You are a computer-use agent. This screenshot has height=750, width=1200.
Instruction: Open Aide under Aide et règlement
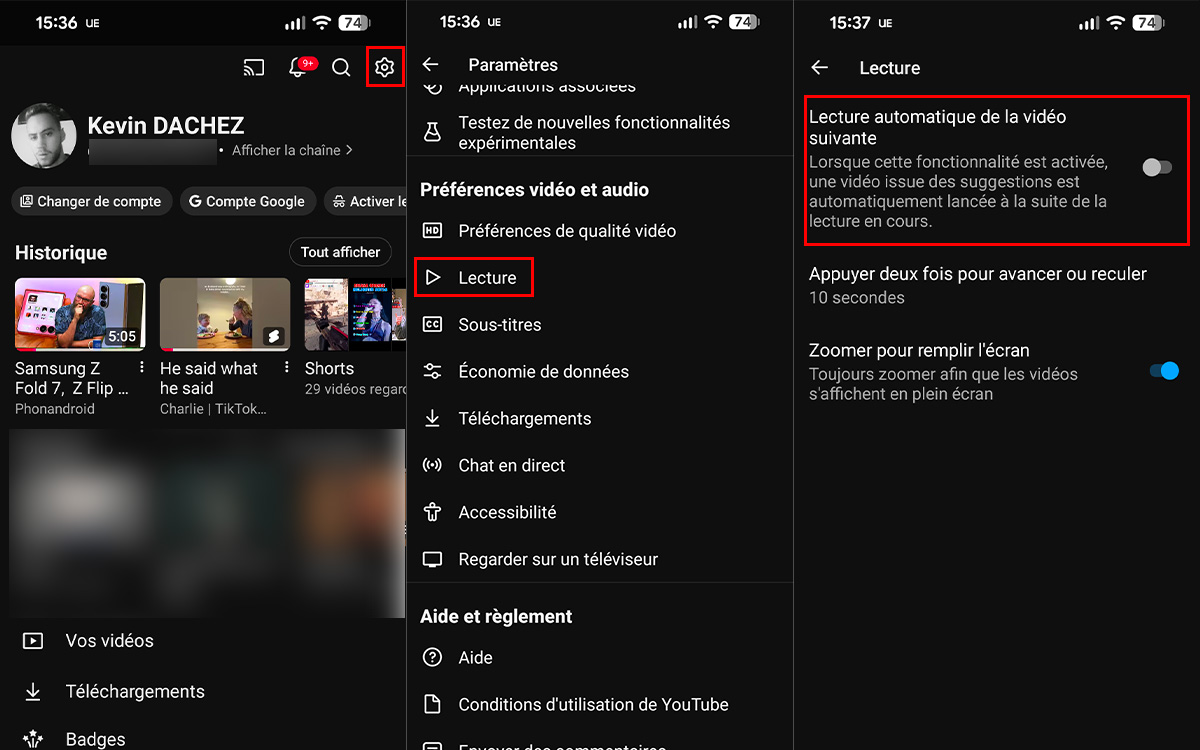coord(476,657)
